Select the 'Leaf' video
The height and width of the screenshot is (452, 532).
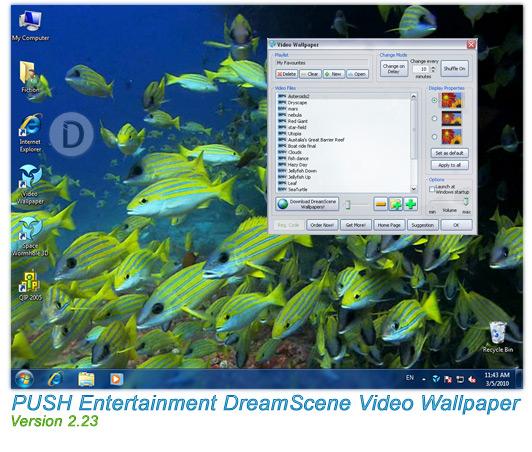[343, 183]
